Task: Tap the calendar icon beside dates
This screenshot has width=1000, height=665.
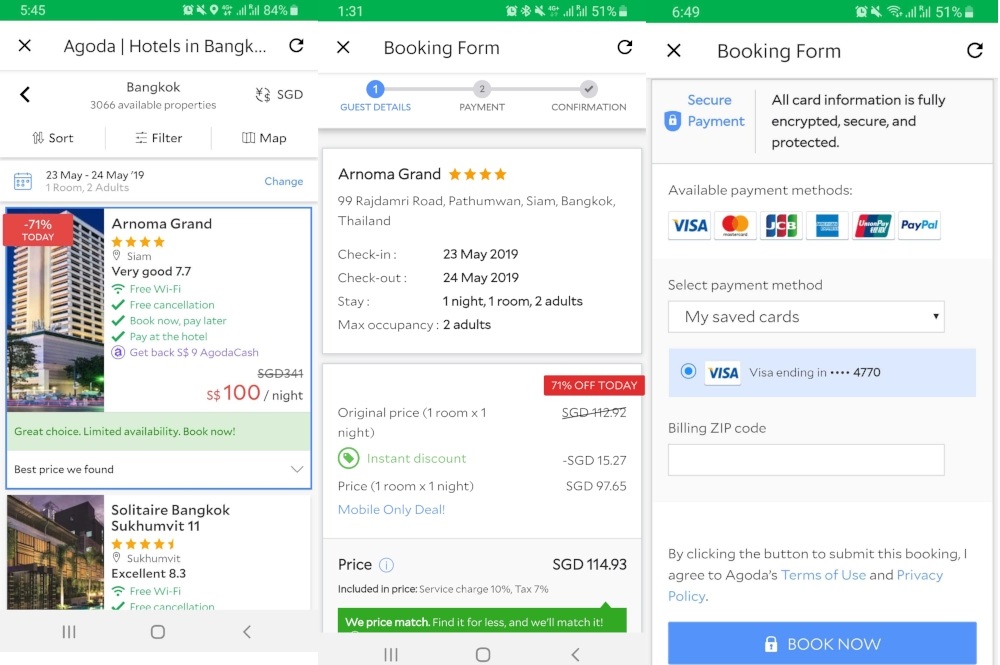Action: point(23,181)
